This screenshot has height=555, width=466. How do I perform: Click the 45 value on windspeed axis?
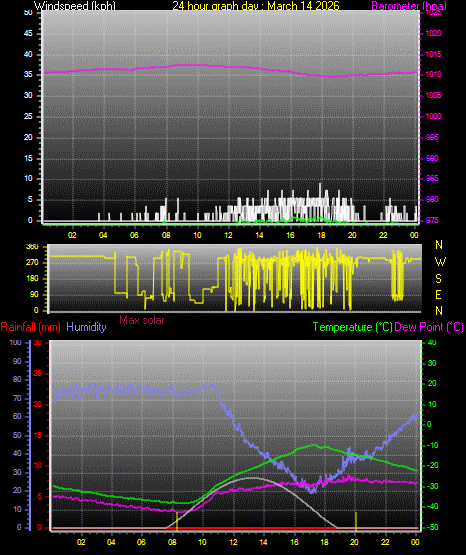[x=28, y=33]
